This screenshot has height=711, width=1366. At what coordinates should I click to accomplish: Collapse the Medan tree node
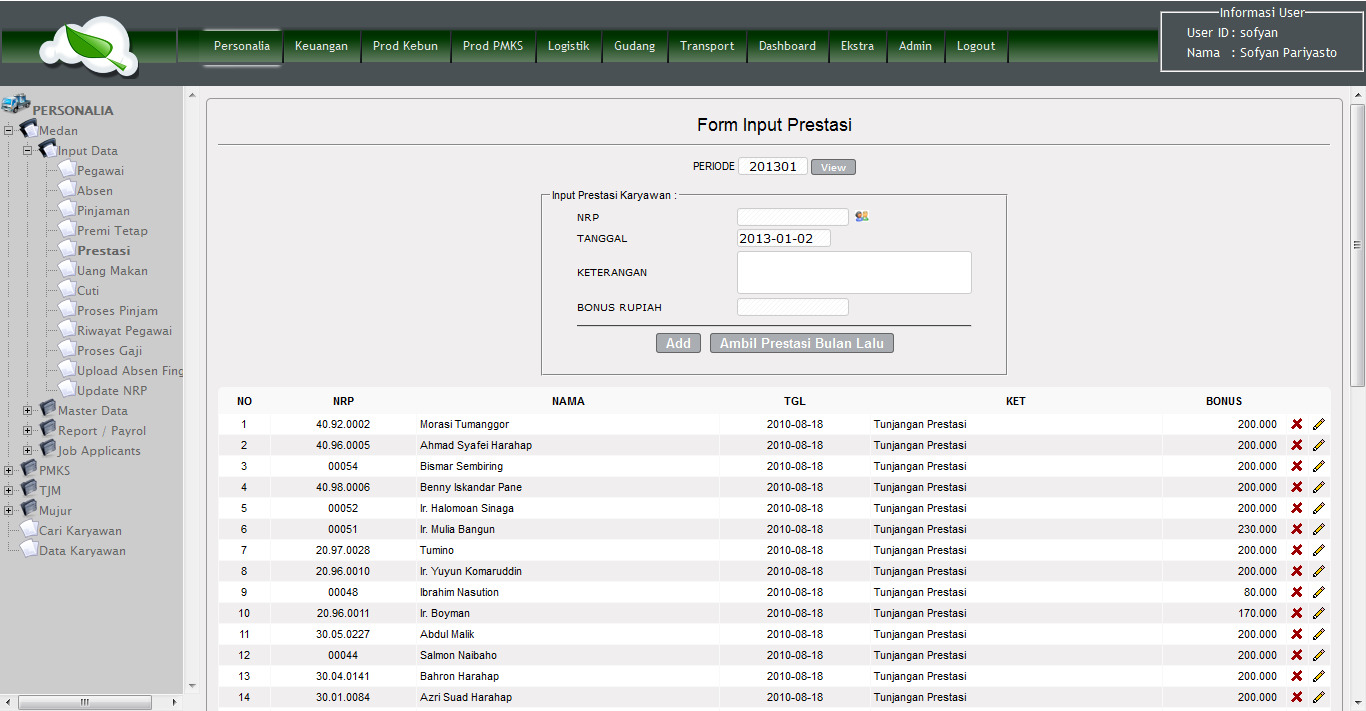(x=9, y=131)
